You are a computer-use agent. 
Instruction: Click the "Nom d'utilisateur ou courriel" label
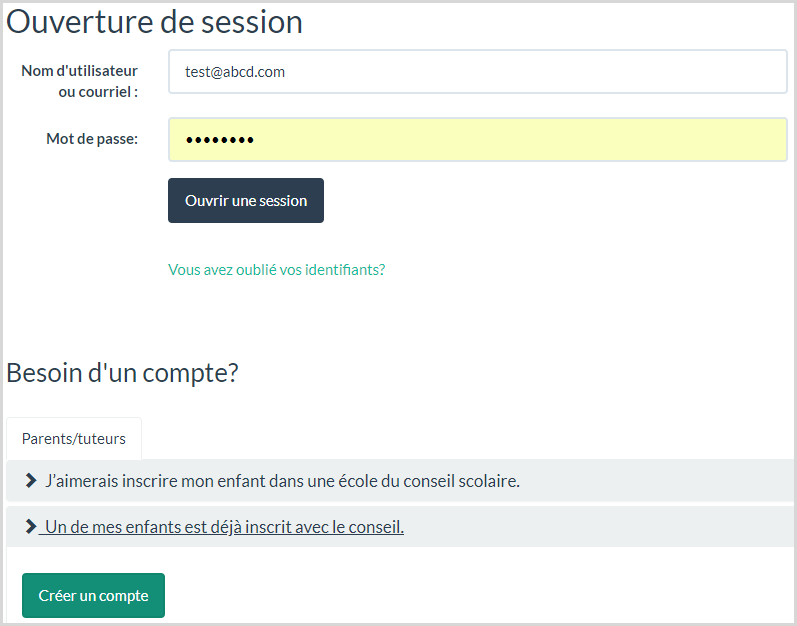pyautogui.click(x=80, y=81)
